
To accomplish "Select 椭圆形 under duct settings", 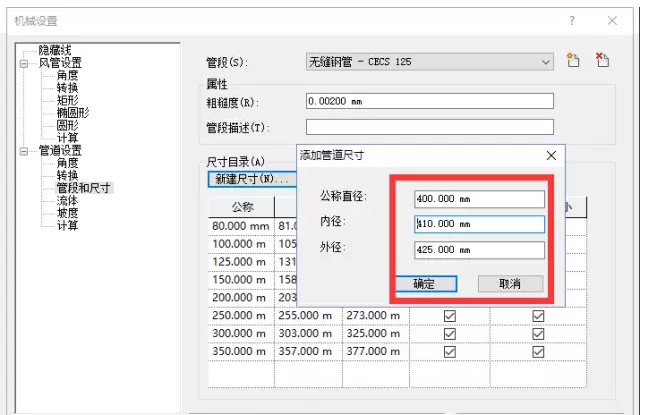I will pyautogui.click(x=72, y=113).
